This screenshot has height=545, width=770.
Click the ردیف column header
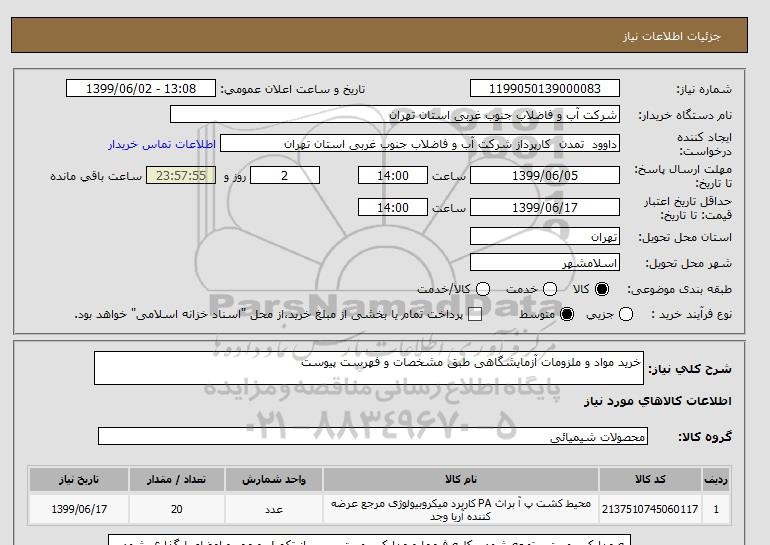[x=716, y=480]
